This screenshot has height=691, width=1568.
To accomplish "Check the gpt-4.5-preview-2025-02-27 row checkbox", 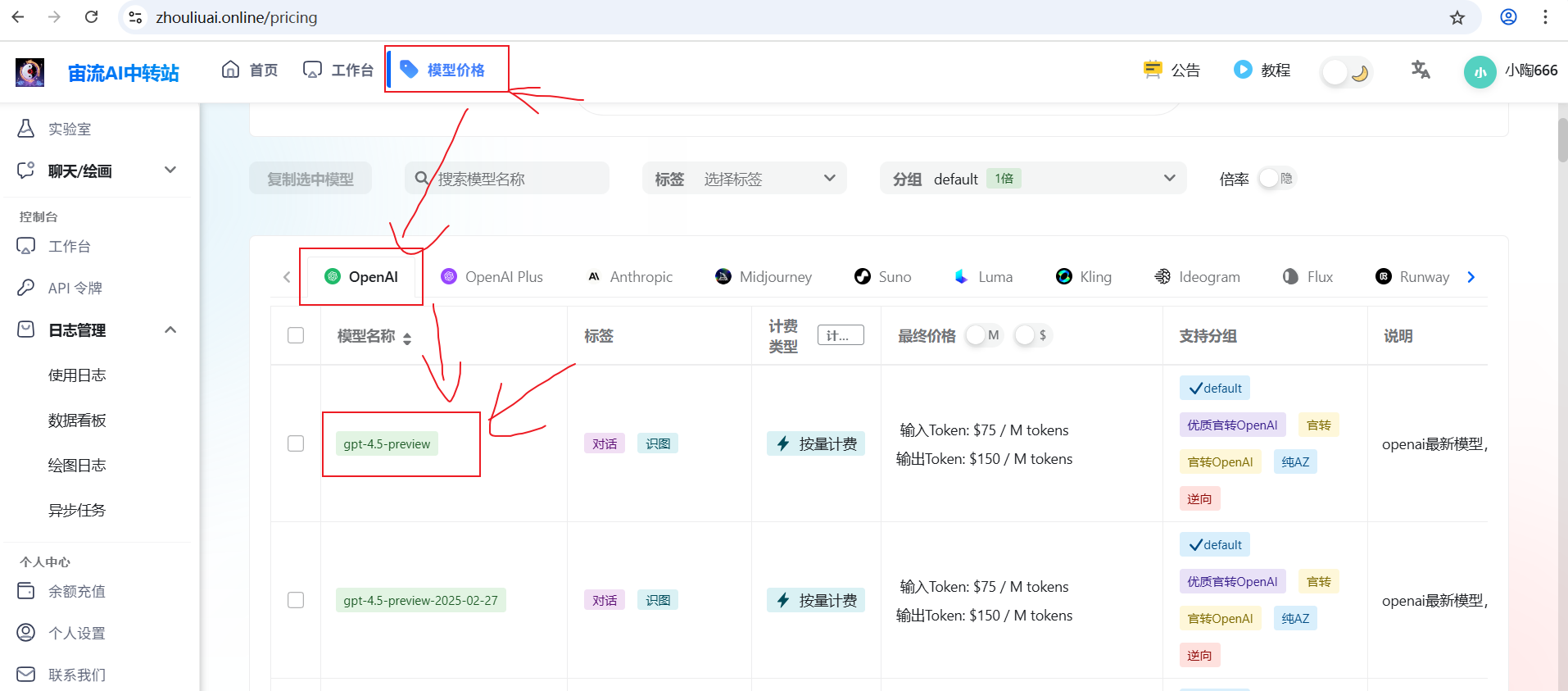I will [296, 600].
